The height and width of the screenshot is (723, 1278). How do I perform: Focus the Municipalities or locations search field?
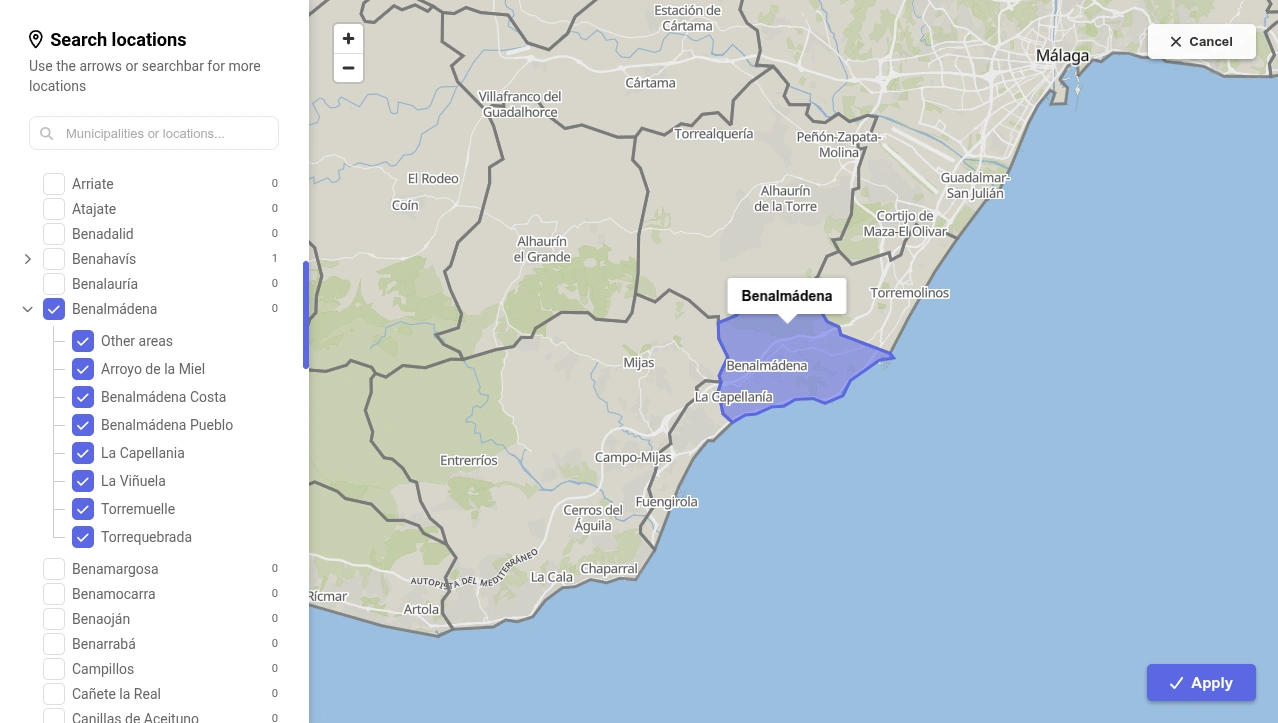click(154, 133)
